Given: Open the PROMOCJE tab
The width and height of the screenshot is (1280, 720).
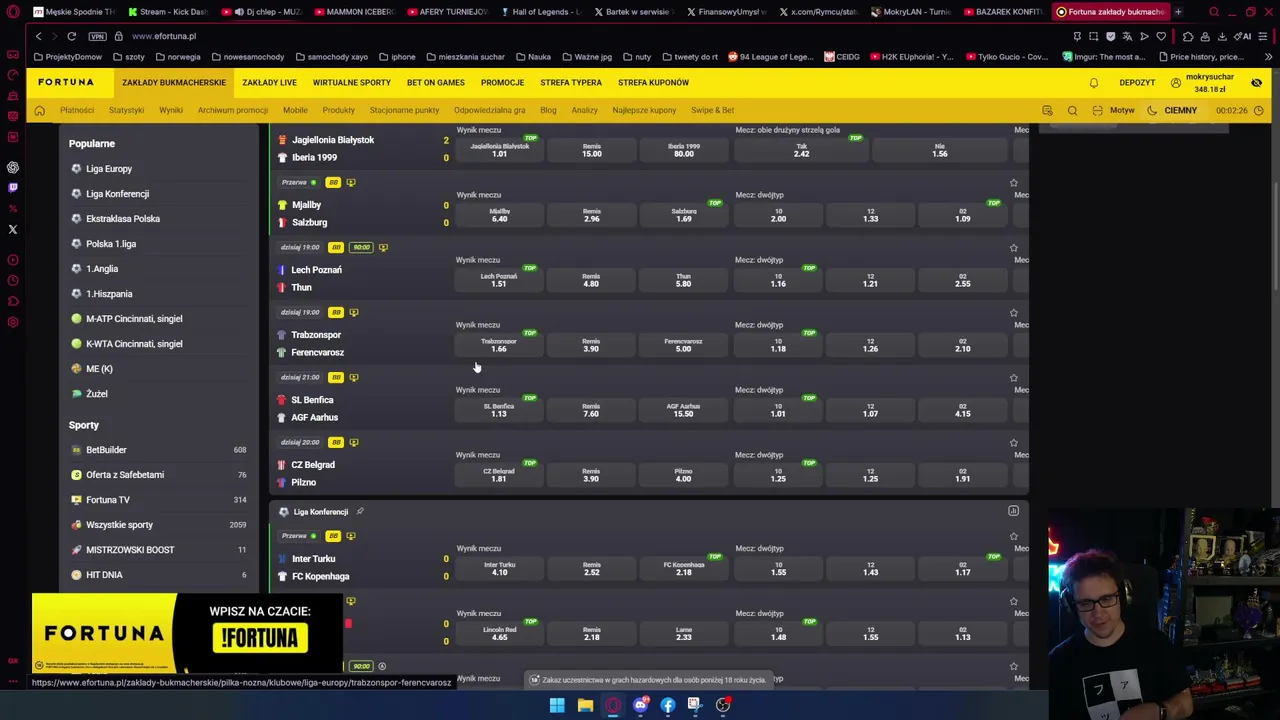Looking at the screenshot, I should [502, 83].
